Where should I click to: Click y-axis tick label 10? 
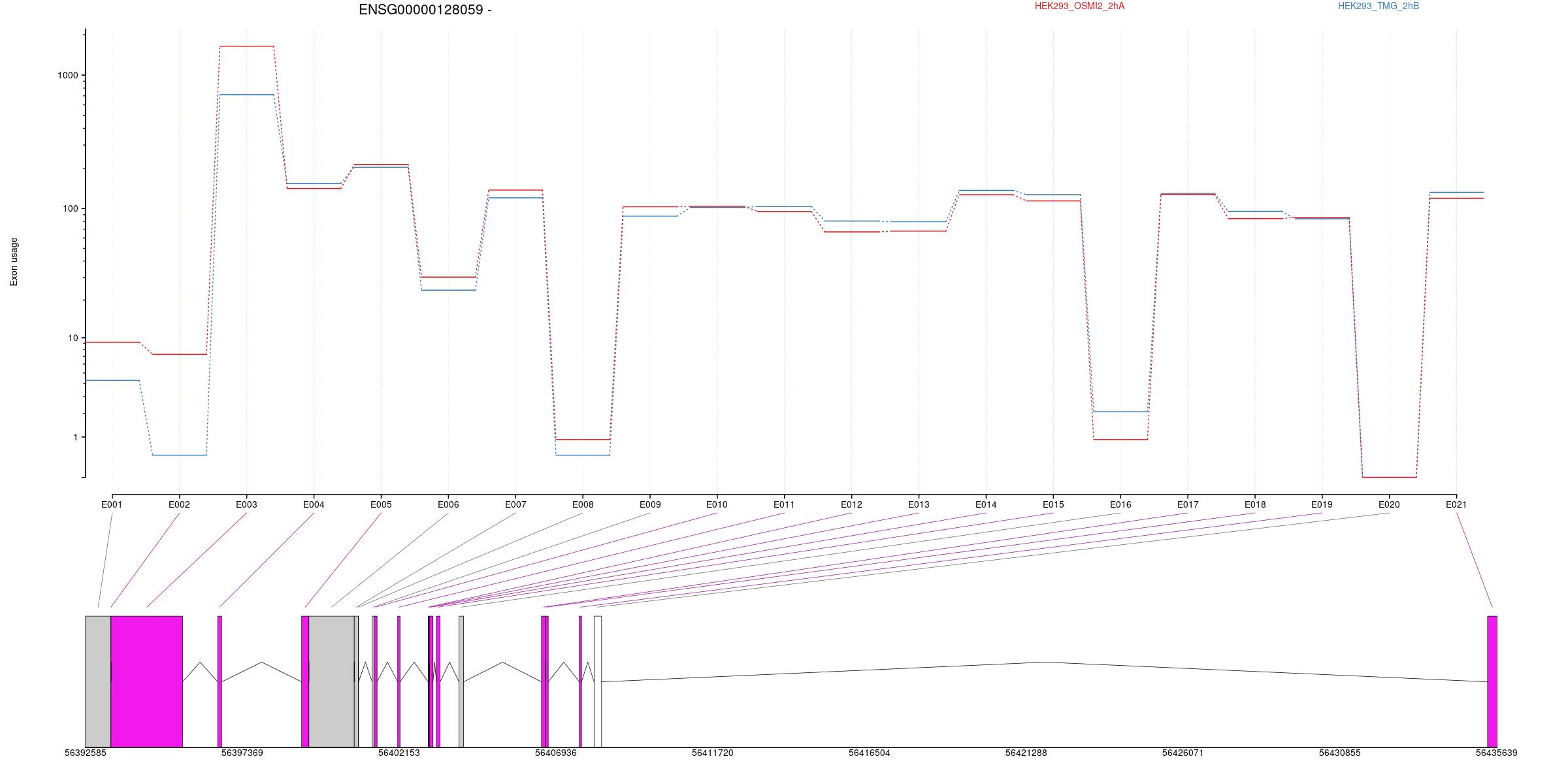pyautogui.click(x=73, y=338)
